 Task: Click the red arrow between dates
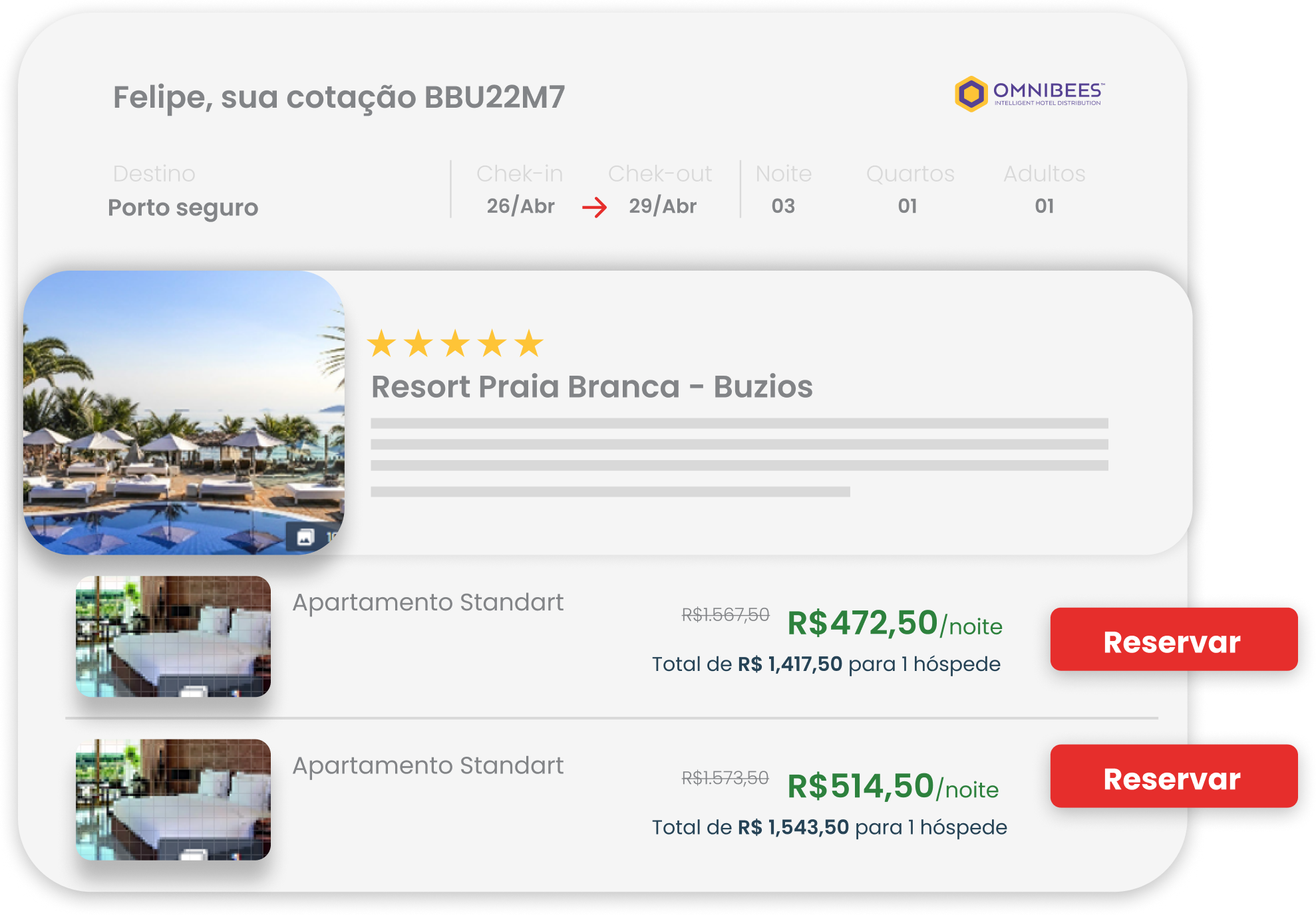(594, 207)
